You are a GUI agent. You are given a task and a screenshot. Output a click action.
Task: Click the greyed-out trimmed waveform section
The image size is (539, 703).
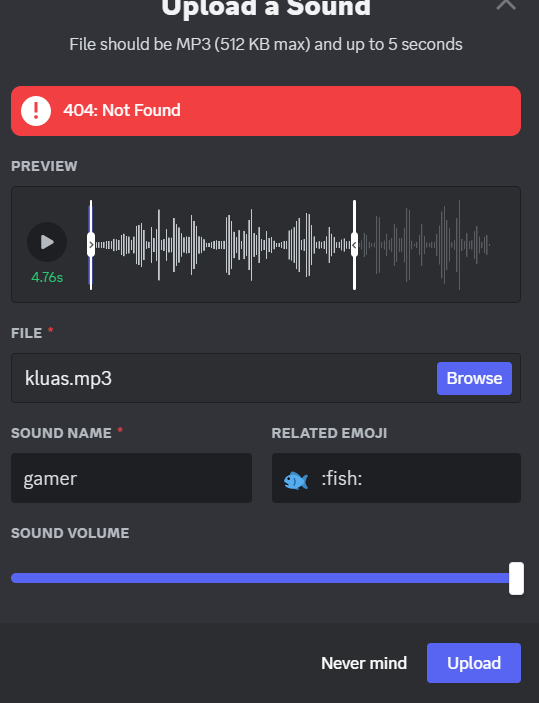[x=424, y=245]
